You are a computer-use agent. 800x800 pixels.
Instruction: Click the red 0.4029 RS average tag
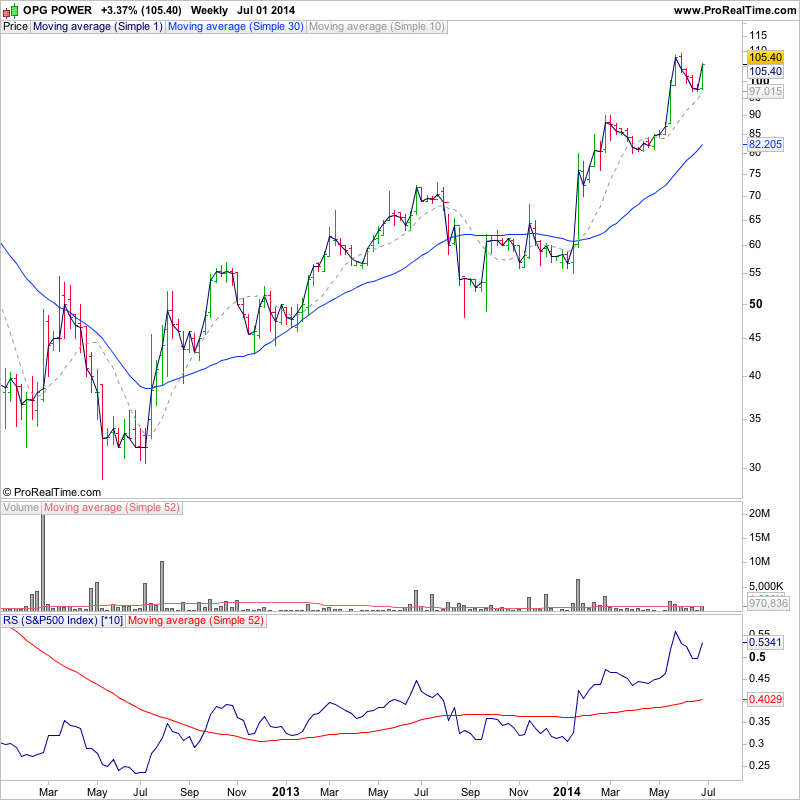[x=765, y=699]
